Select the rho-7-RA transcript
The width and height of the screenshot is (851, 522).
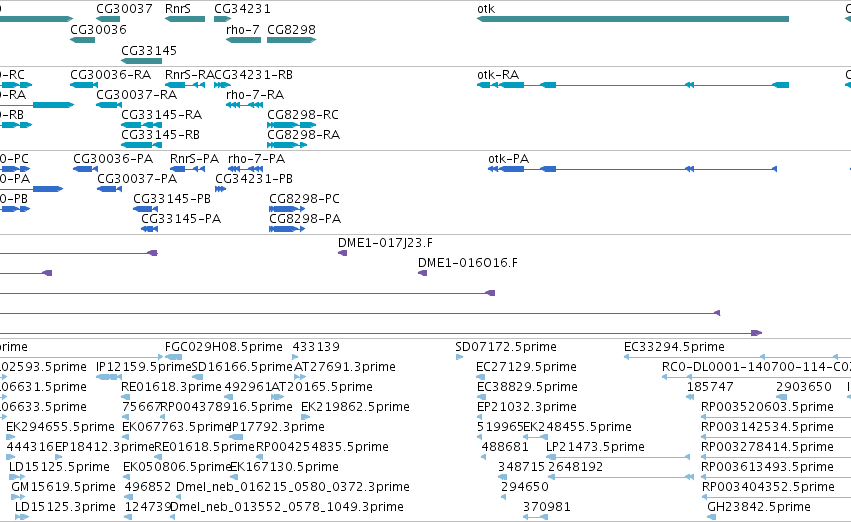[x=244, y=105]
